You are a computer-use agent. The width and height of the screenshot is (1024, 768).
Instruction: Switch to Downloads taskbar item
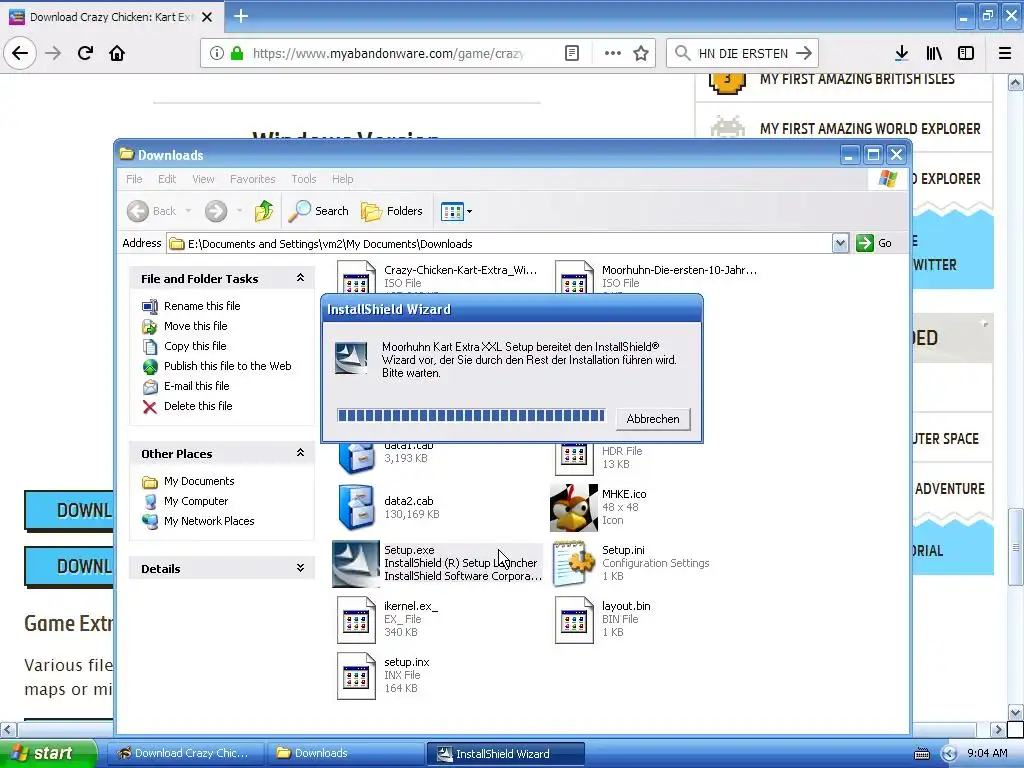click(x=346, y=753)
